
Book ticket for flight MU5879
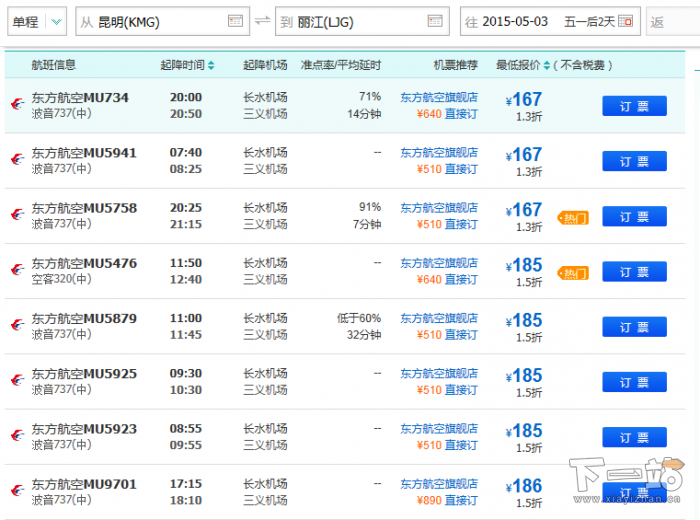[x=634, y=327]
